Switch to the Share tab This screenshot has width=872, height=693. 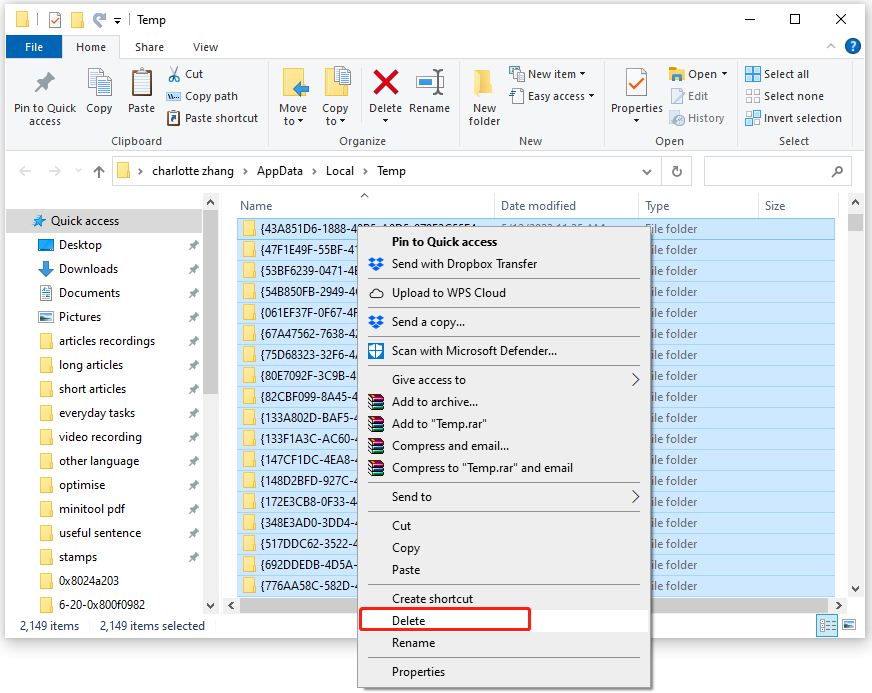pos(149,47)
